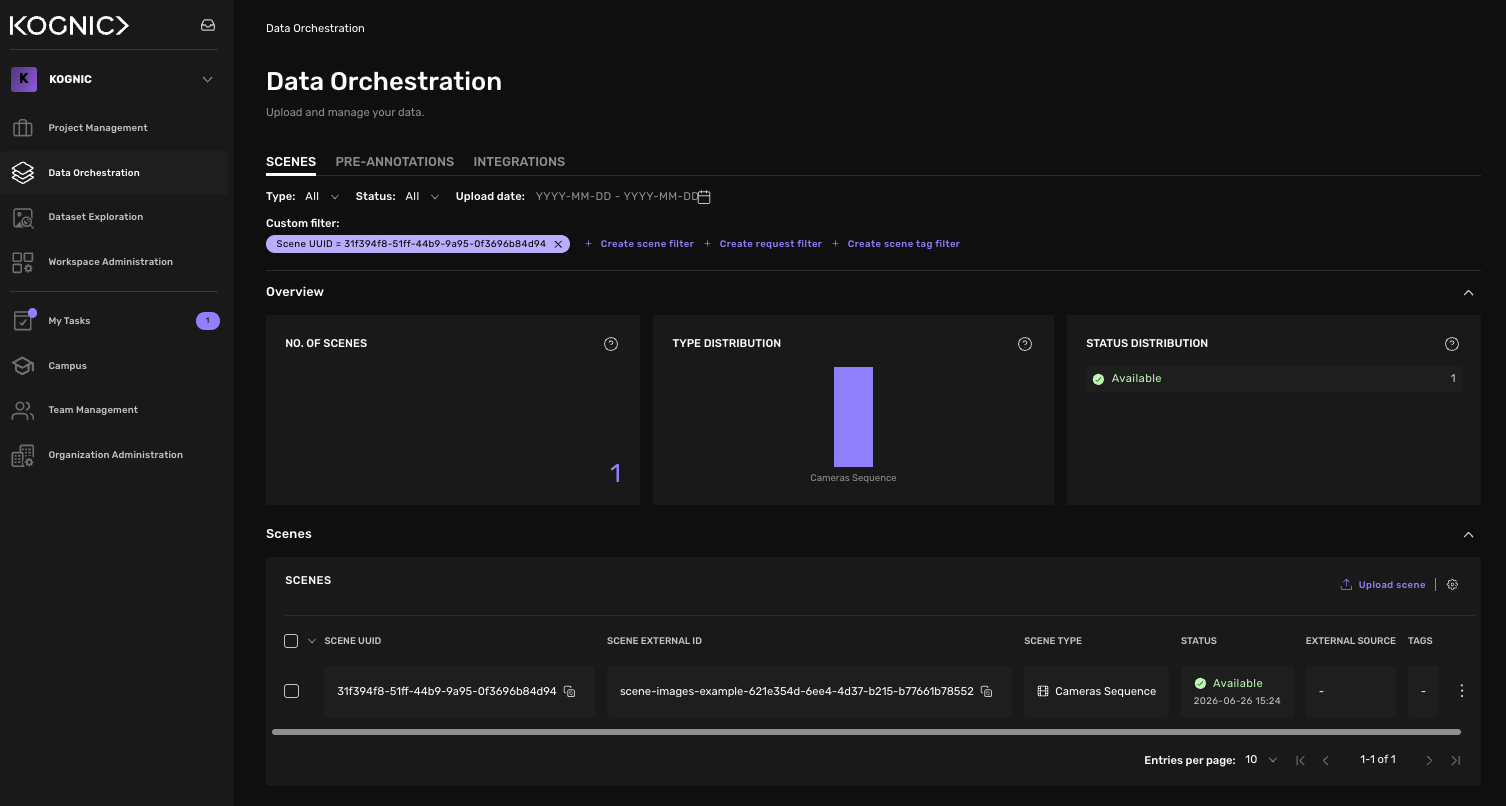Open scenes table settings gear
Viewport: 1506px width, 806px height.
pyautogui.click(x=1453, y=585)
